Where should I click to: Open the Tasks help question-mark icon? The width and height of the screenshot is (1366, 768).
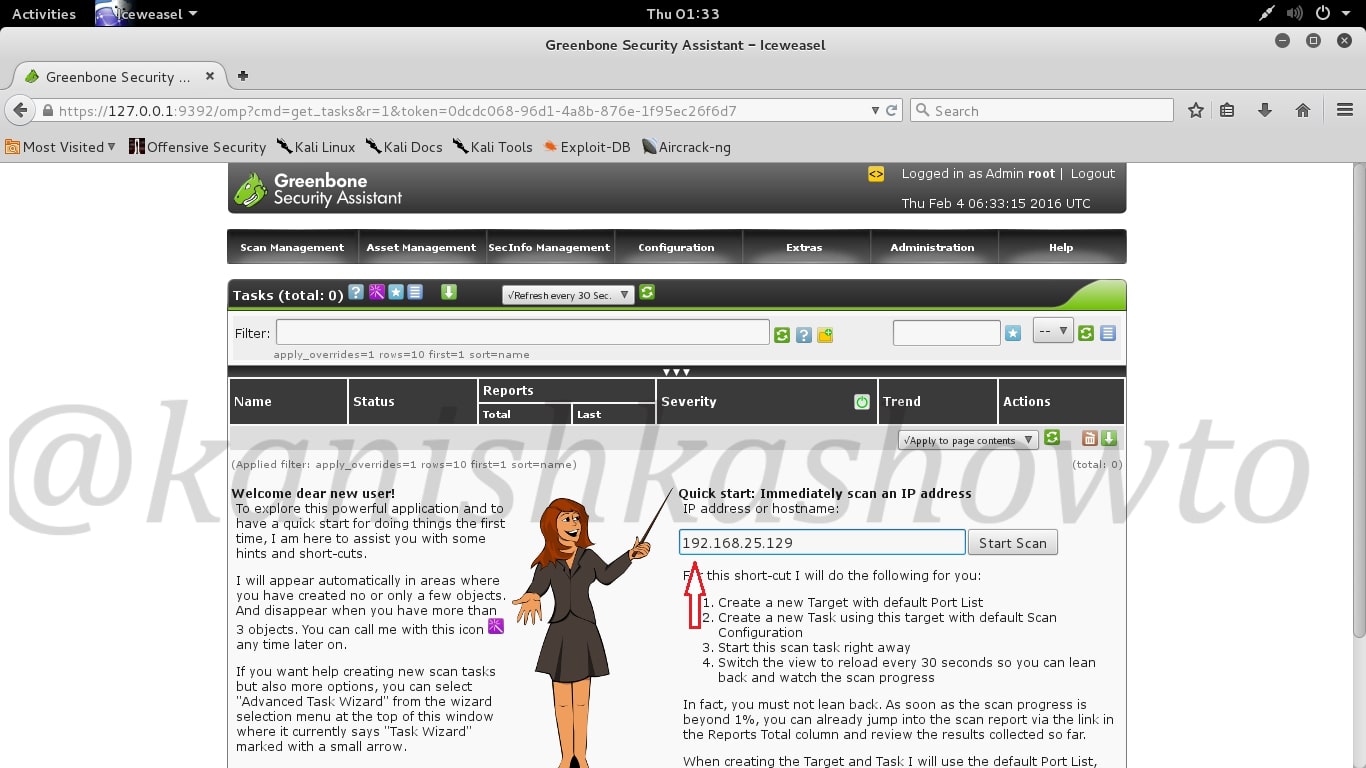(355, 293)
